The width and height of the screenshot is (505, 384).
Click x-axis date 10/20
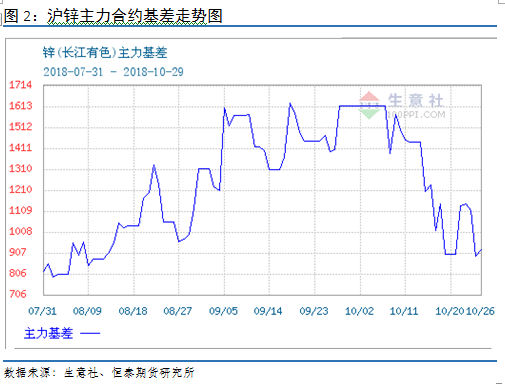[450, 311]
